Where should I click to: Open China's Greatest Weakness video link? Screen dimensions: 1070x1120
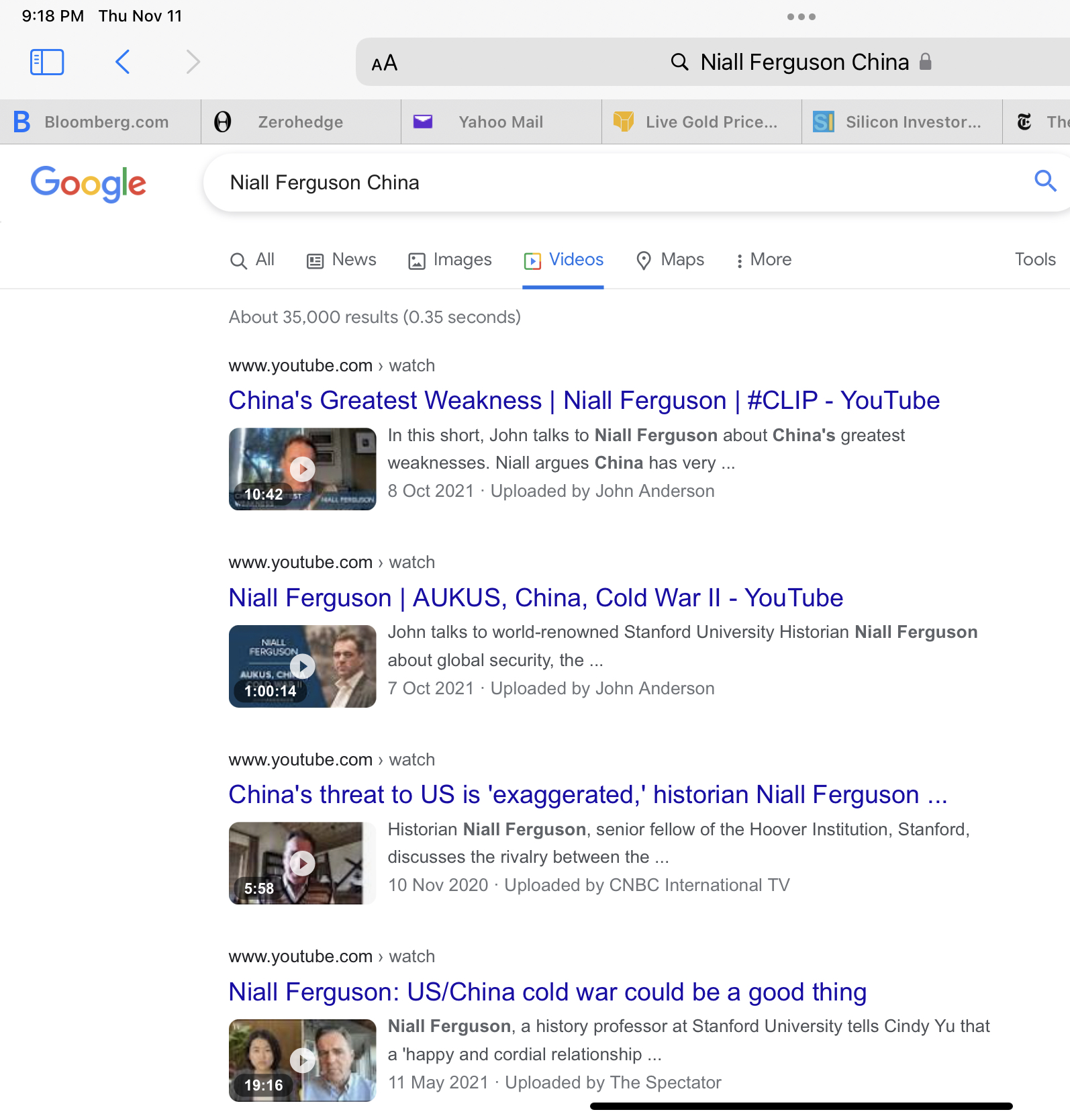[x=583, y=401]
